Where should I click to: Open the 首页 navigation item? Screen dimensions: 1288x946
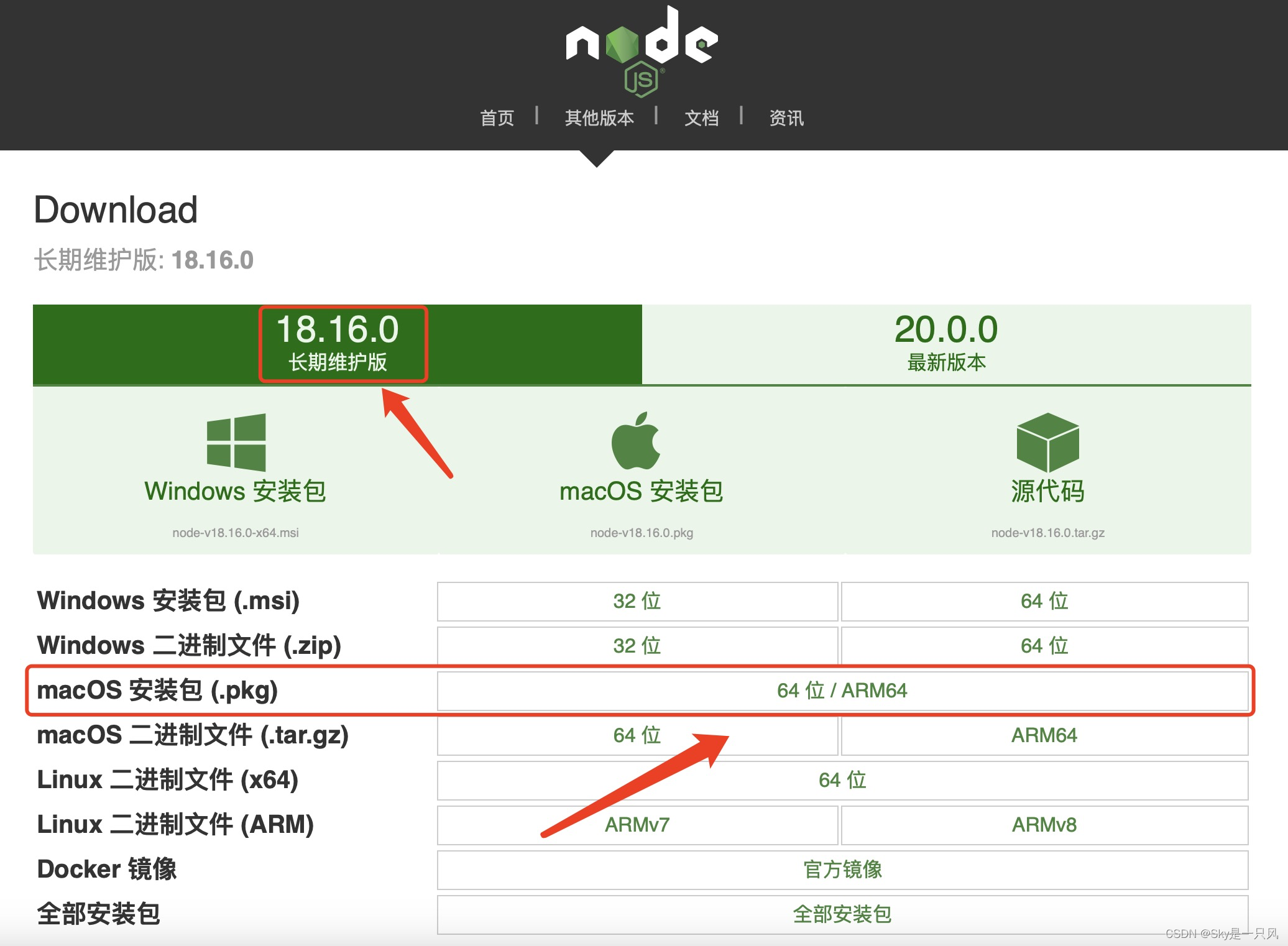pos(497,117)
